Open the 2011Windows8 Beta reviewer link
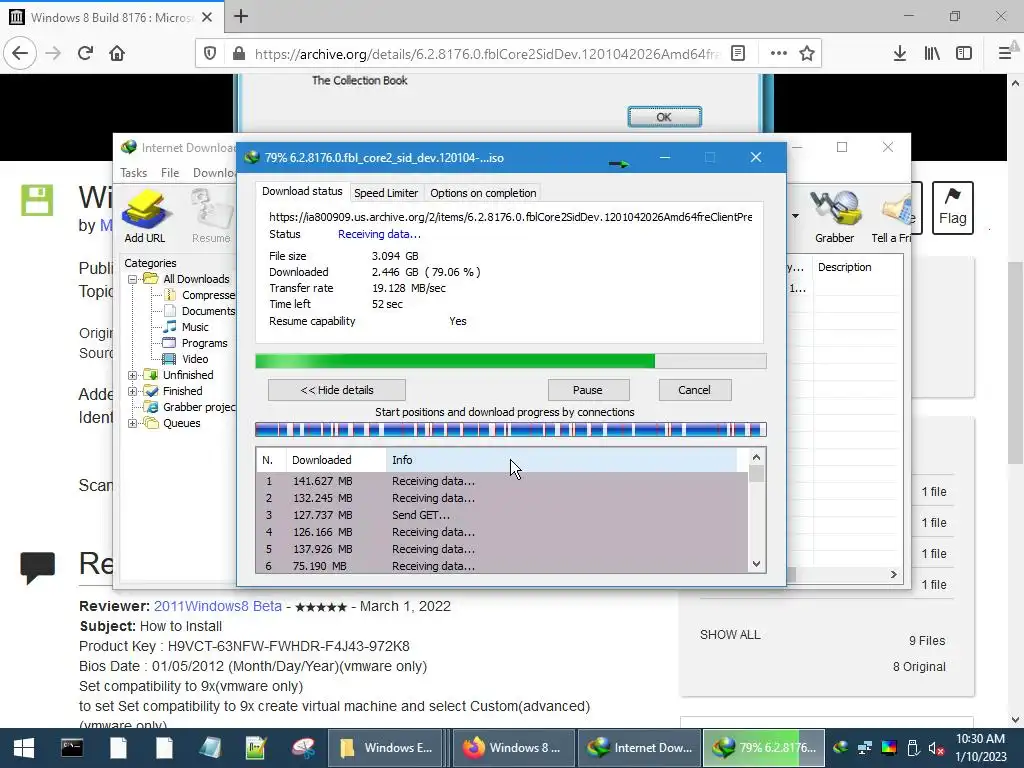Screen dimensions: 1024x768 [217, 606]
